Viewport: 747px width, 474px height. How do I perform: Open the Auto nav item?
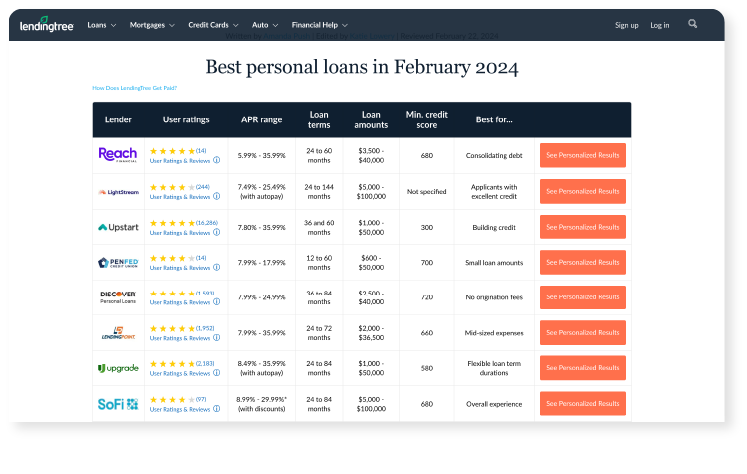pos(260,25)
